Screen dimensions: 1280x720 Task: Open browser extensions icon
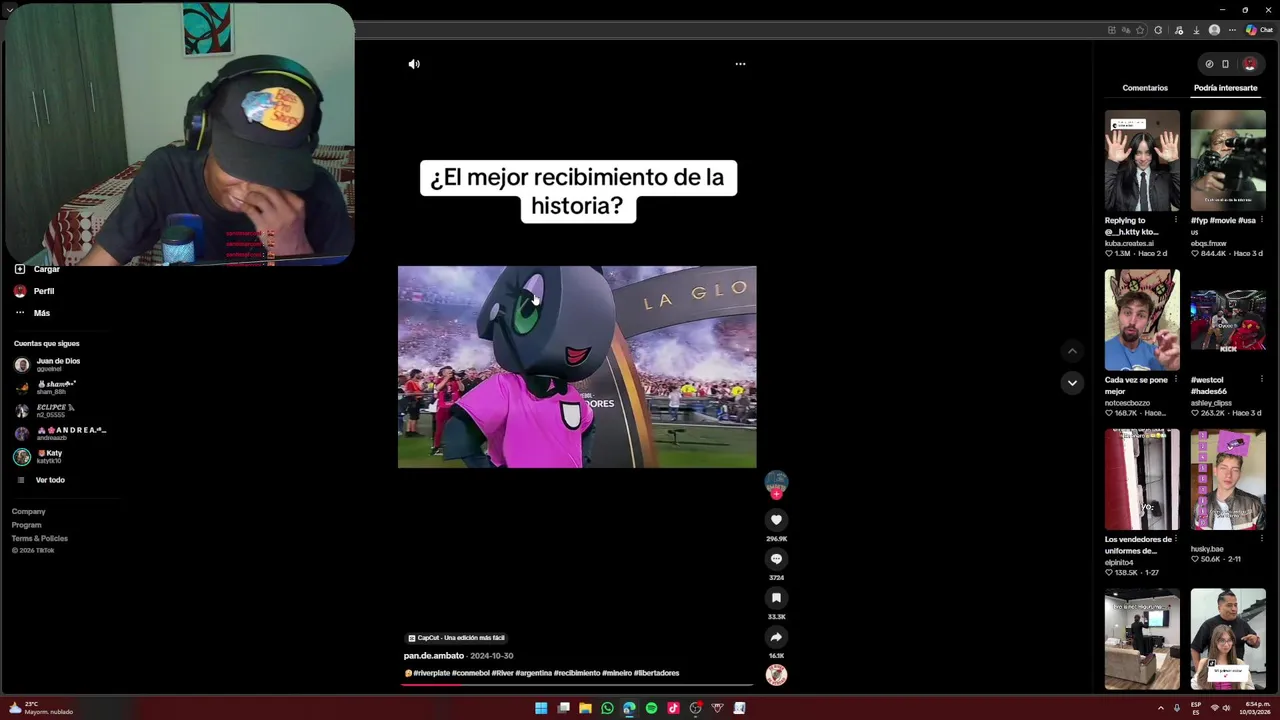coord(1158,30)
